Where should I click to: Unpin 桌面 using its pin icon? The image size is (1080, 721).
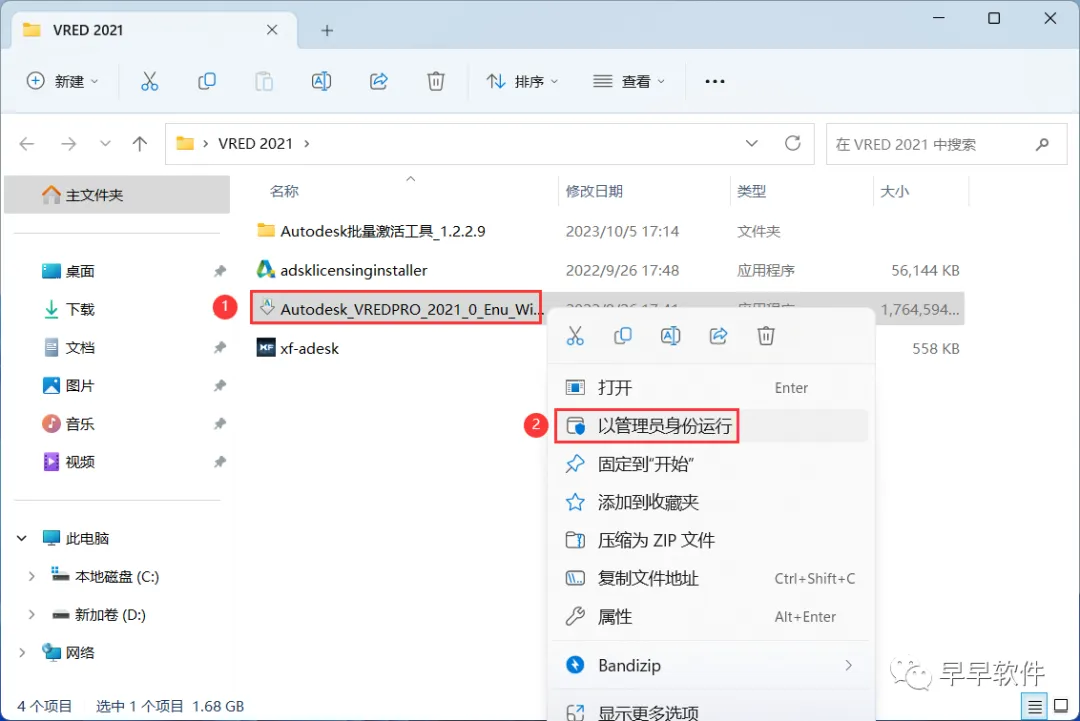coord(220,271)
